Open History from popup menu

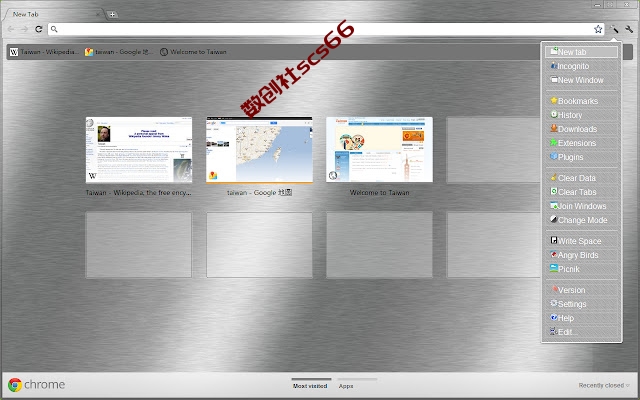(581, 115)
